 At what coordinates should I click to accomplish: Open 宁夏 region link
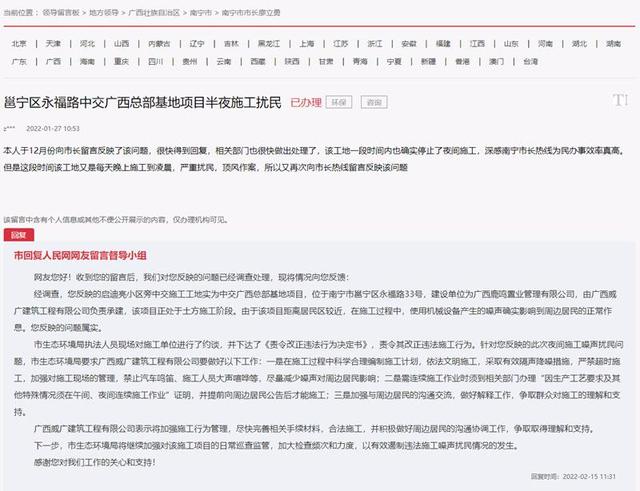394,61
